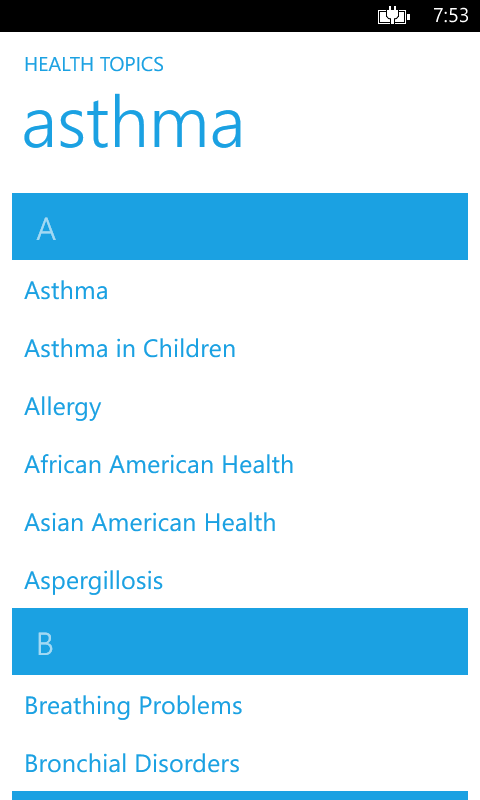Go to Breathing Problems topic
The width and height of the screenshot is (480, 800).
[134, 706]
